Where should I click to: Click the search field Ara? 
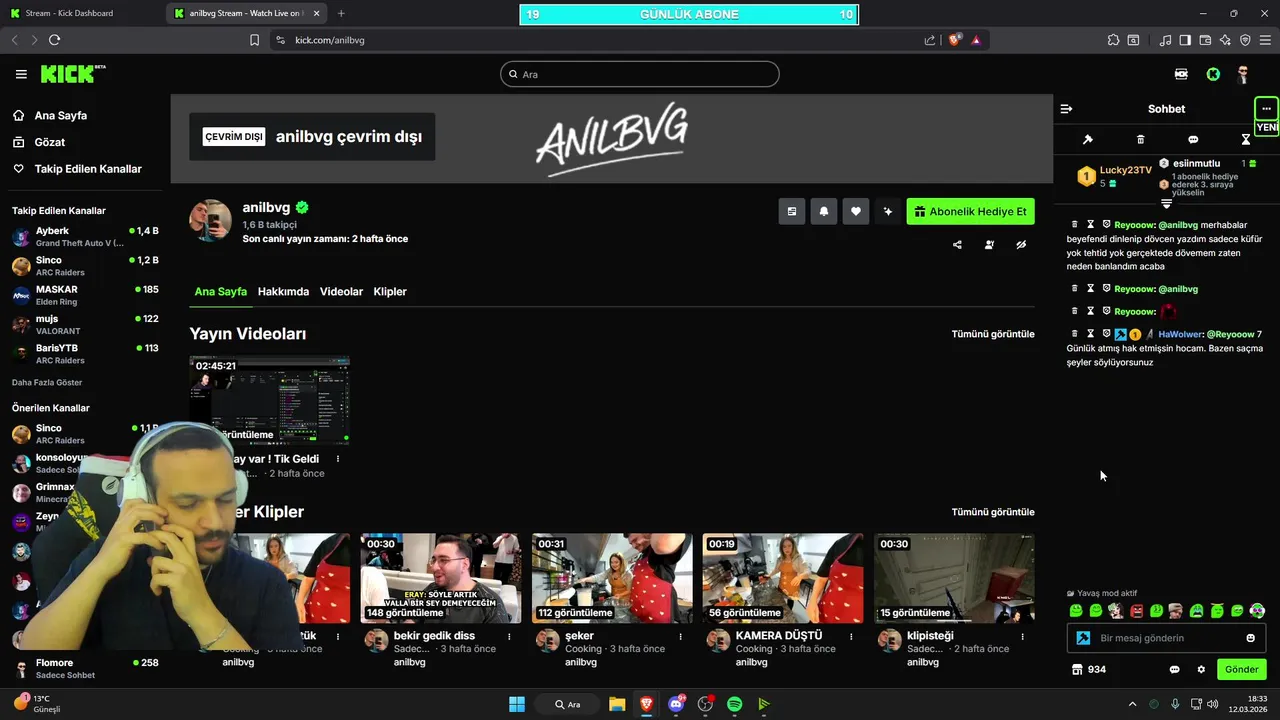tap(640, 74)
